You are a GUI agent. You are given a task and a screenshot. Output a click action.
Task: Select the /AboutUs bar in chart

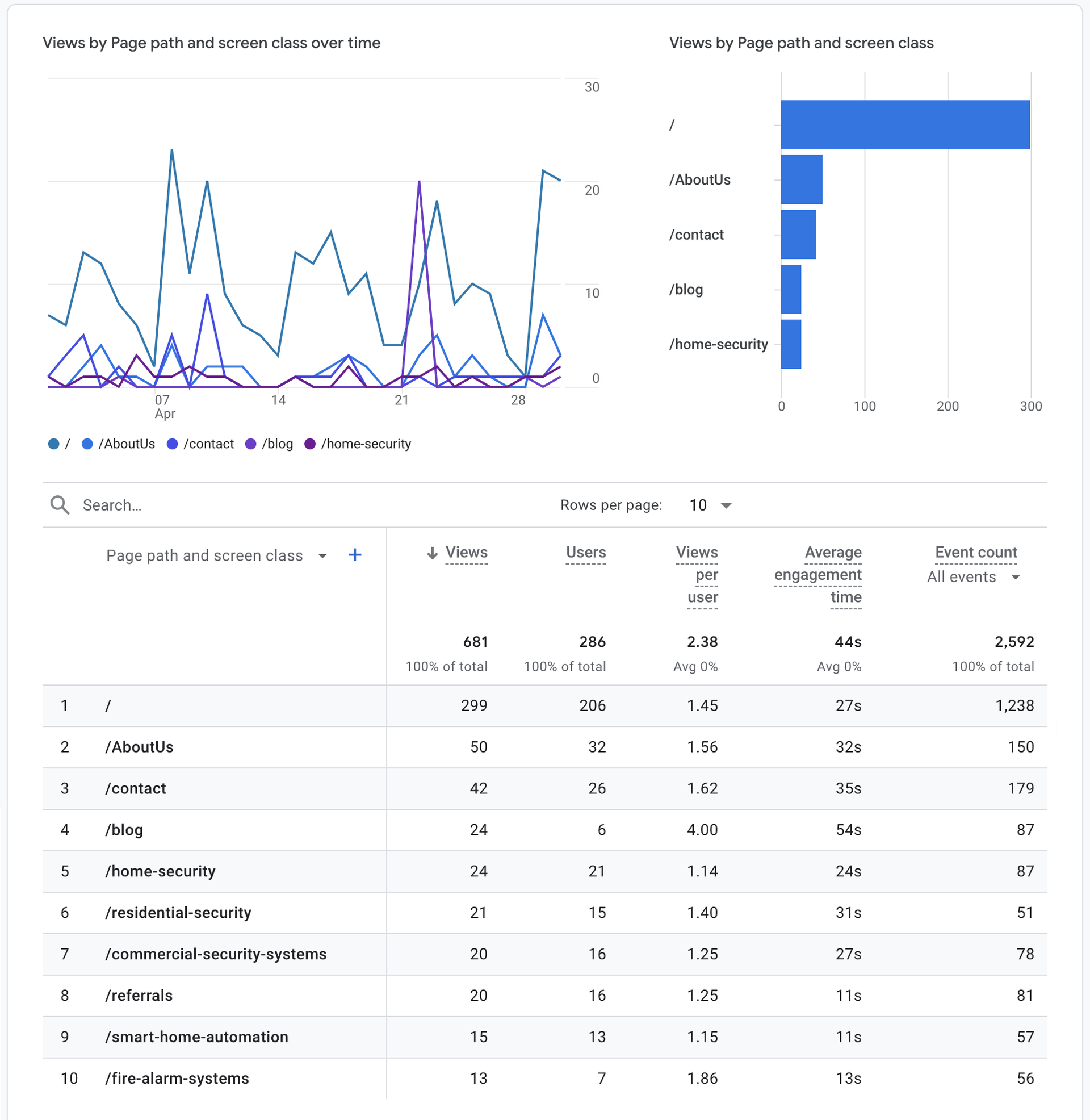coord(802,180)
